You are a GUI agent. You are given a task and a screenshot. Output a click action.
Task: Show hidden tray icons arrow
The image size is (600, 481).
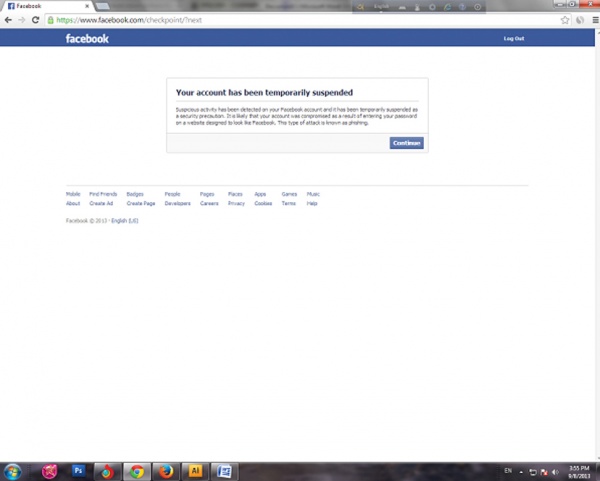pos(521,472)
